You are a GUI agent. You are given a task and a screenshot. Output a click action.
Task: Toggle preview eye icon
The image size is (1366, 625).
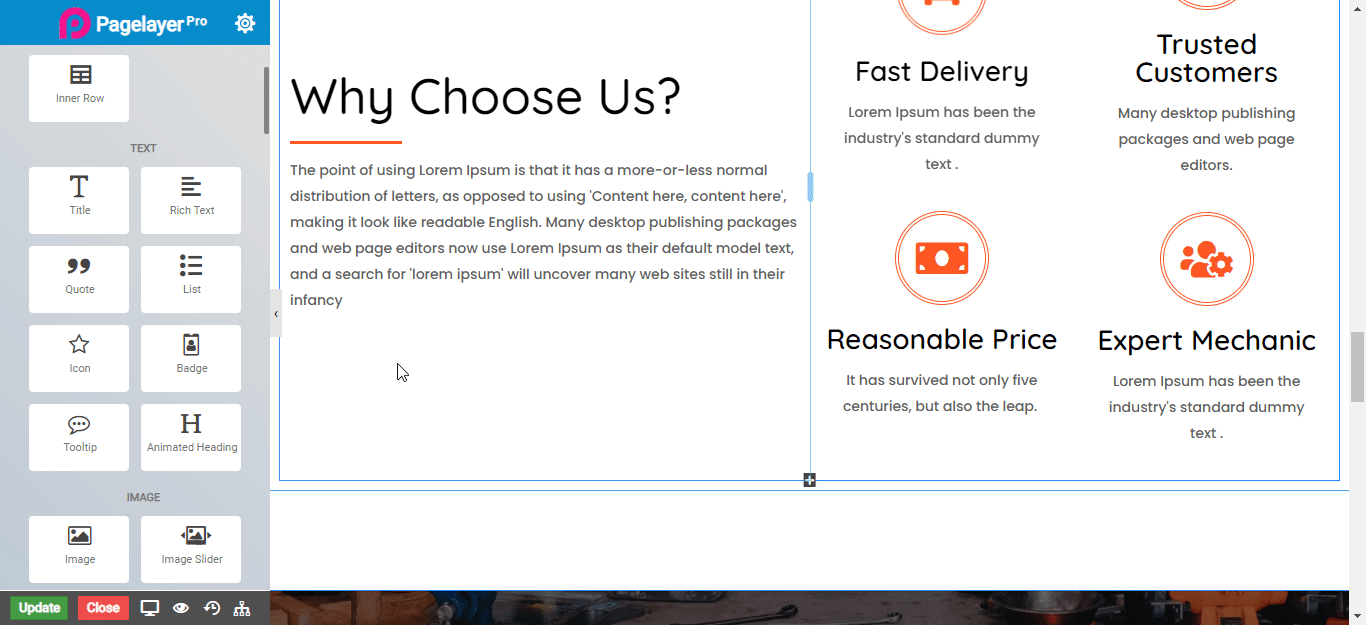click(181, 608)
